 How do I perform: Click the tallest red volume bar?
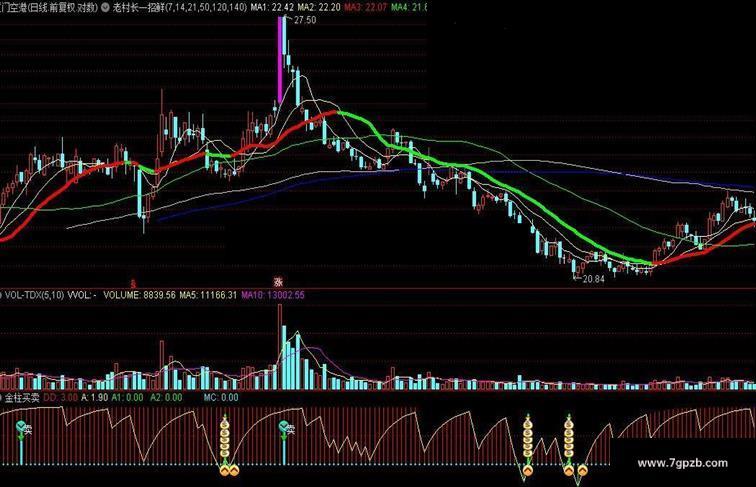[280, 346]
